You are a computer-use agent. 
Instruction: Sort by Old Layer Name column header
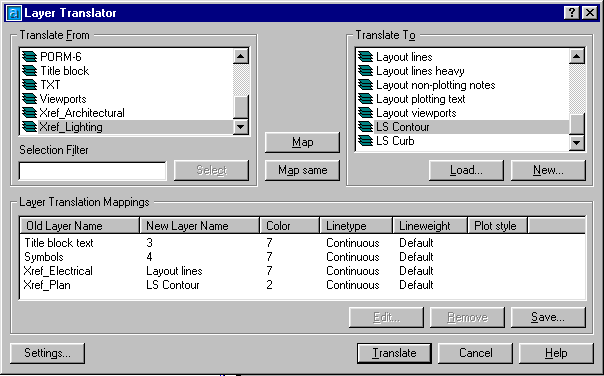point(80,226)
